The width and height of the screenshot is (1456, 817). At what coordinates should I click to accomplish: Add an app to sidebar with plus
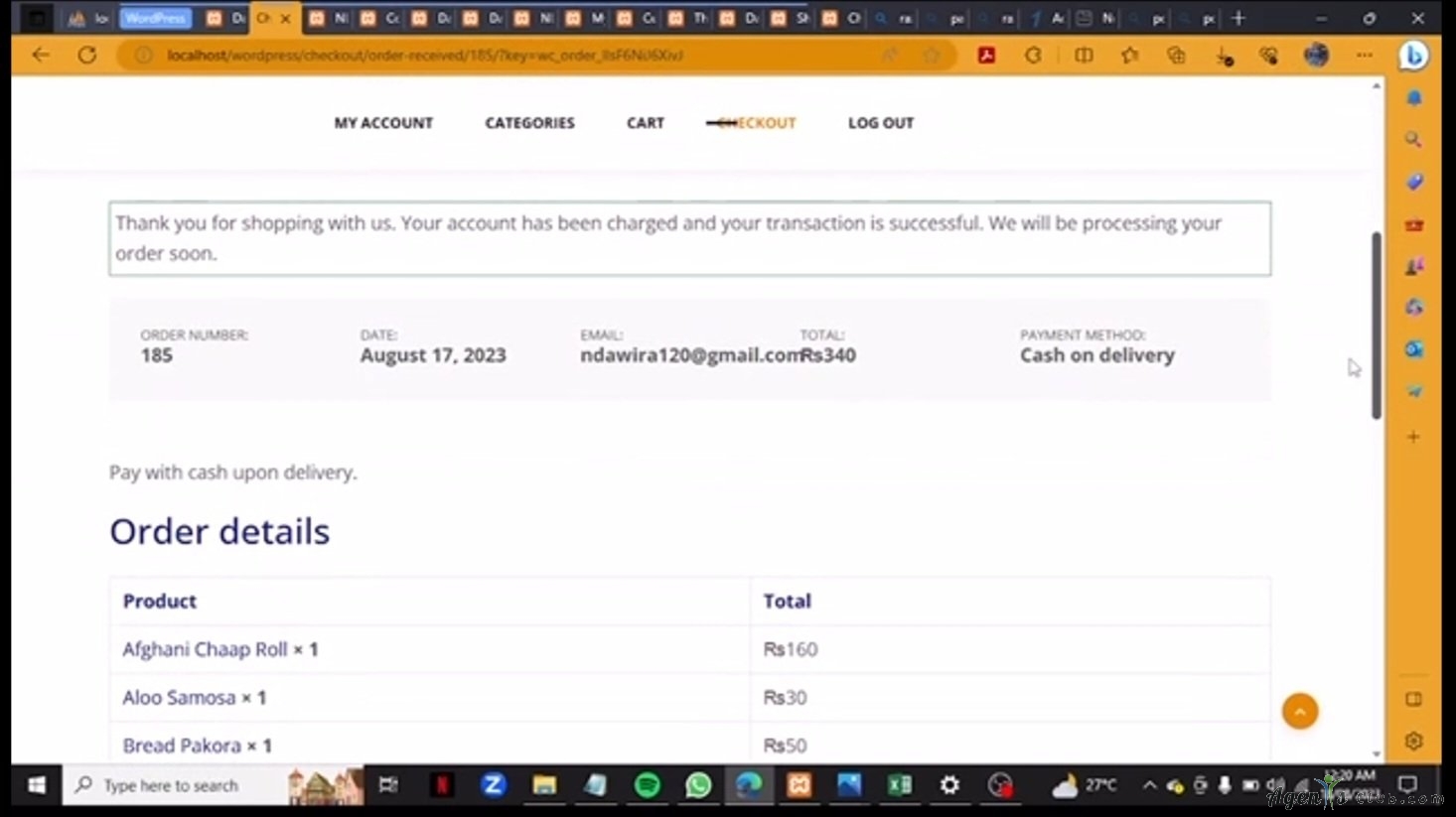[x=1413, y=436]
